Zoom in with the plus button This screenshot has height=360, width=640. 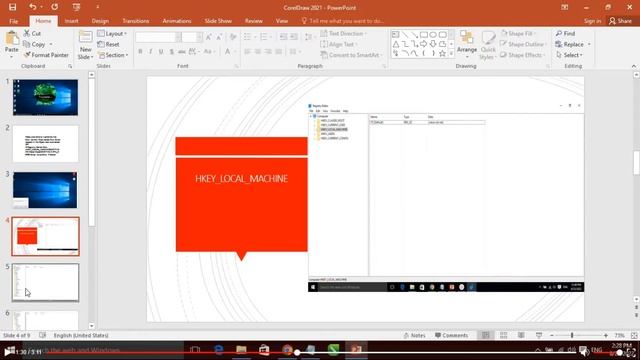click(606, 335)
